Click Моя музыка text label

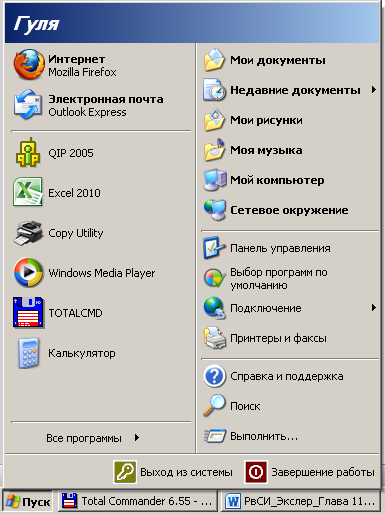pyautogui.click(x=266, y=150)
